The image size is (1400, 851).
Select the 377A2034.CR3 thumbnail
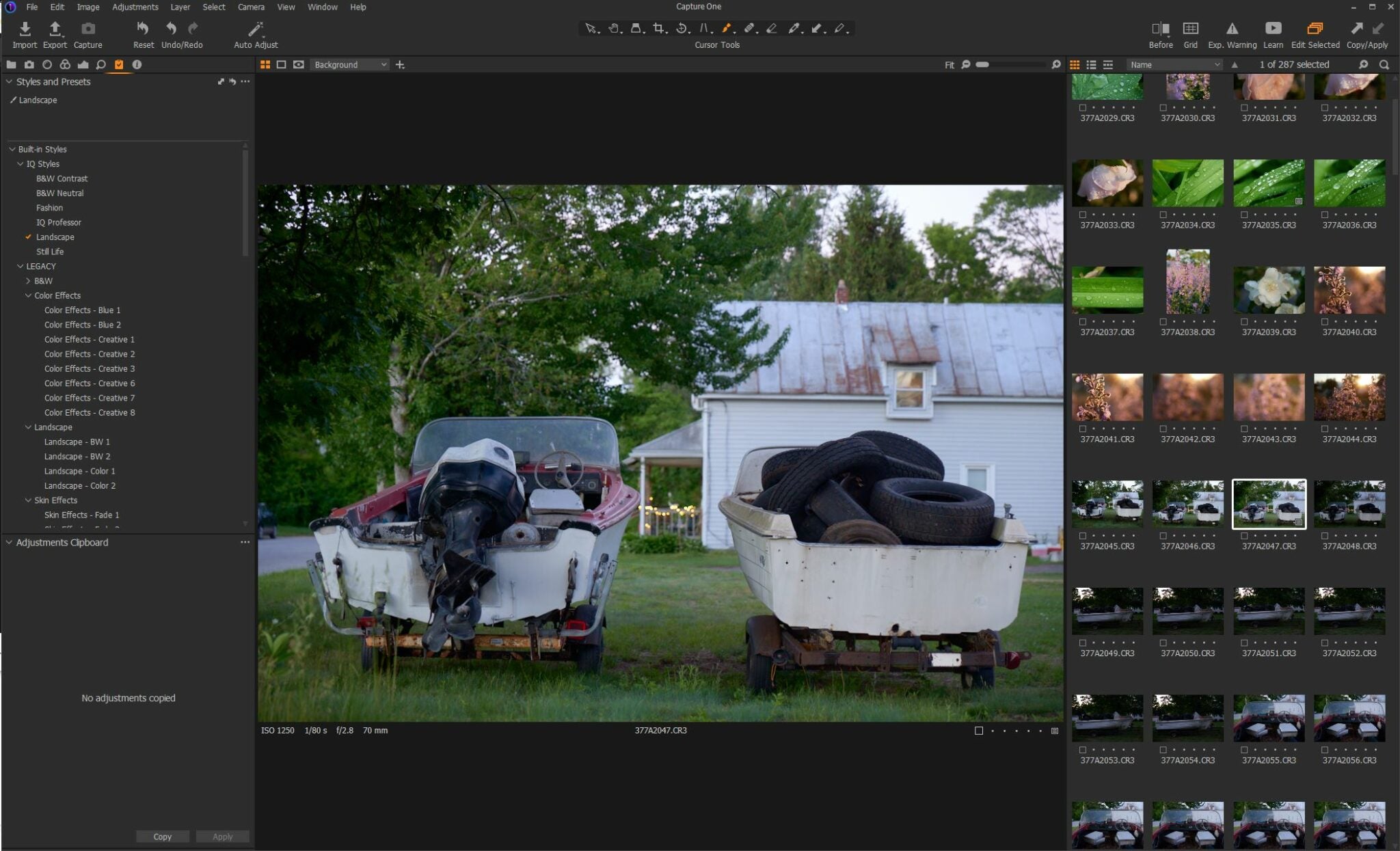point(1187,183)
